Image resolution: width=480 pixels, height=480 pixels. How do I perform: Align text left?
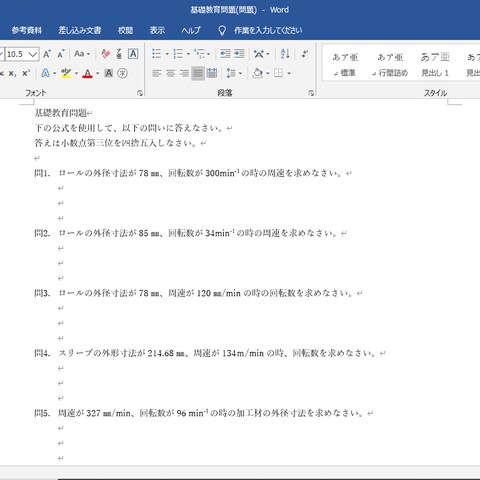(x=157, y=73)
